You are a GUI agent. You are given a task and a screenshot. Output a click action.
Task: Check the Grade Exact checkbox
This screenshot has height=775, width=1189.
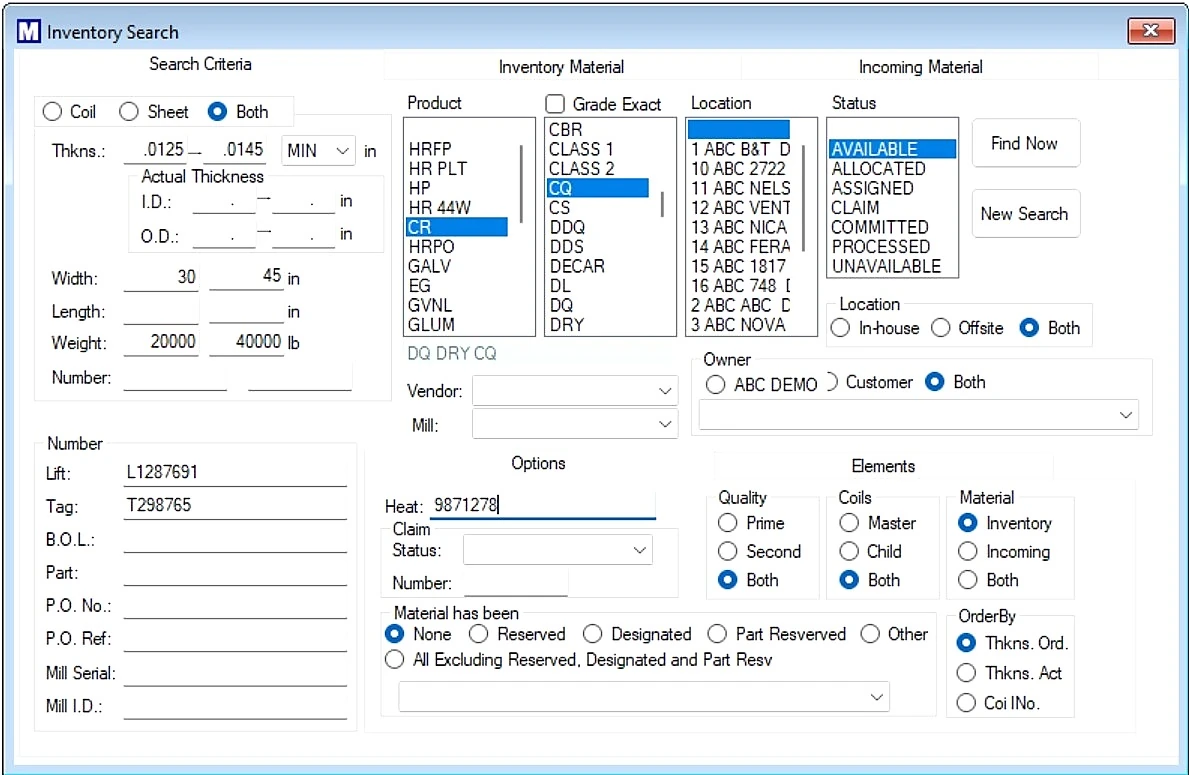(556, 104)
